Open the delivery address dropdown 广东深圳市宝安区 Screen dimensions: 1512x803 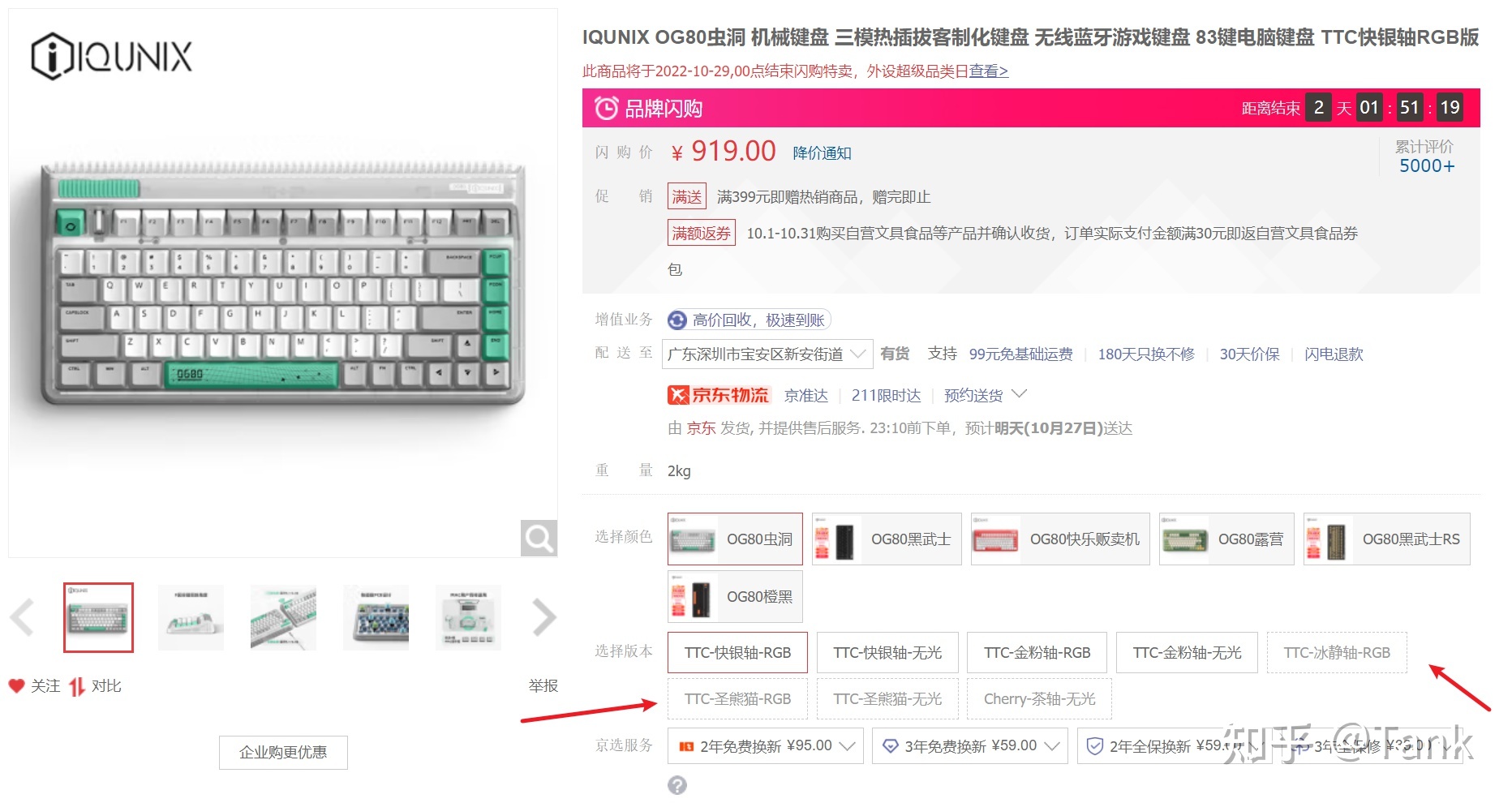(x=767, y=354)
